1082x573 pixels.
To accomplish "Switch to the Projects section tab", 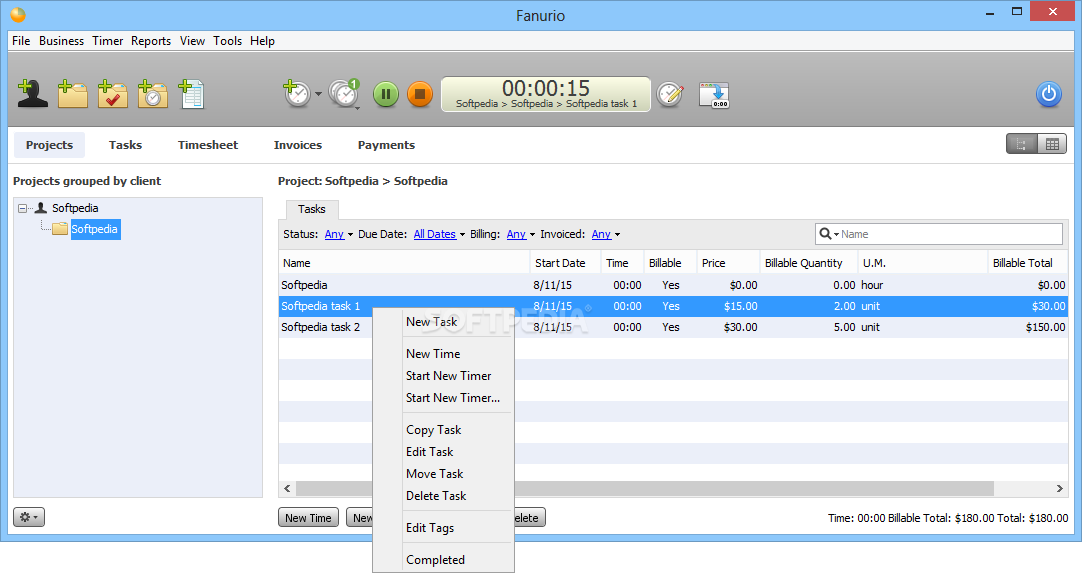I will click(x=50, y=145).
